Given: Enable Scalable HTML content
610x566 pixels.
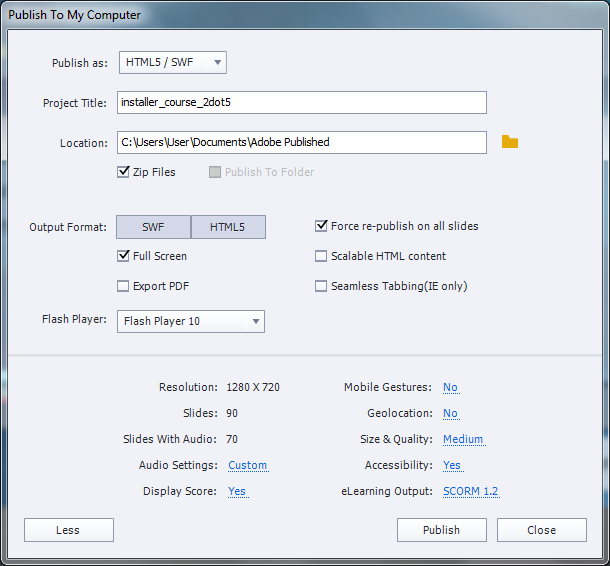Looking at the screenshot, I should pos(321,256).
